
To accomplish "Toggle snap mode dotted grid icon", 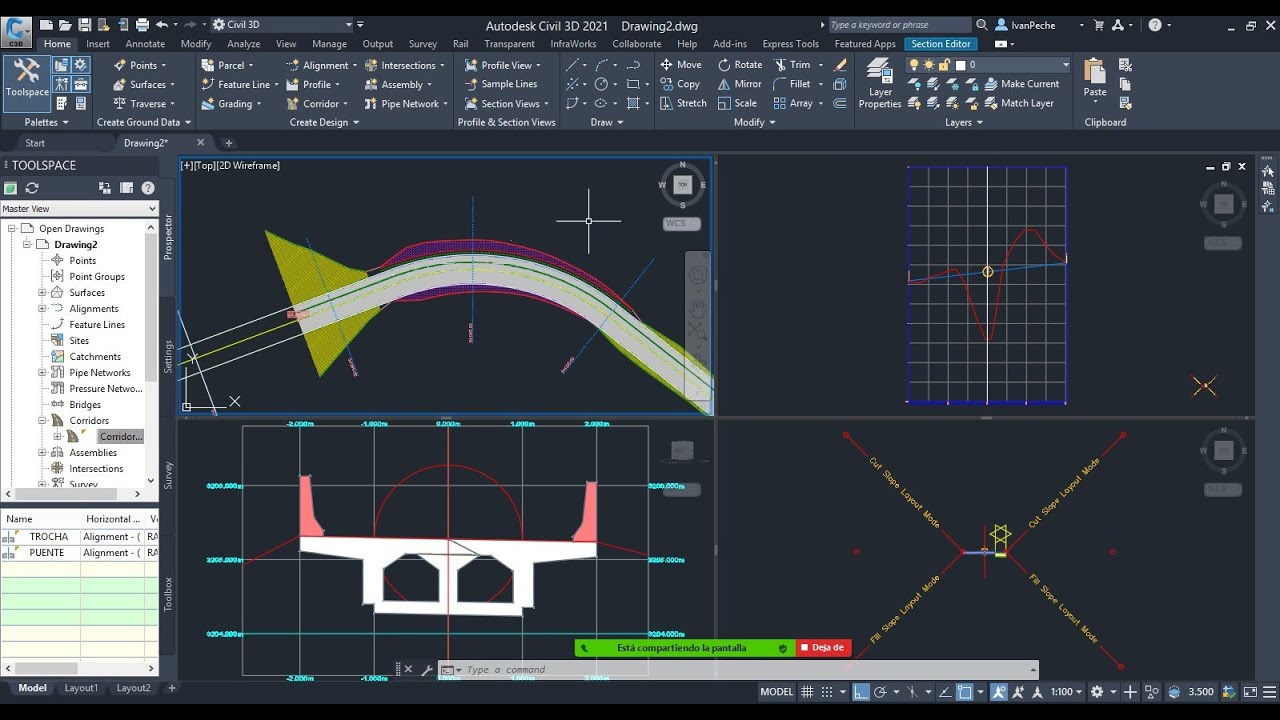I will point(827,691).
